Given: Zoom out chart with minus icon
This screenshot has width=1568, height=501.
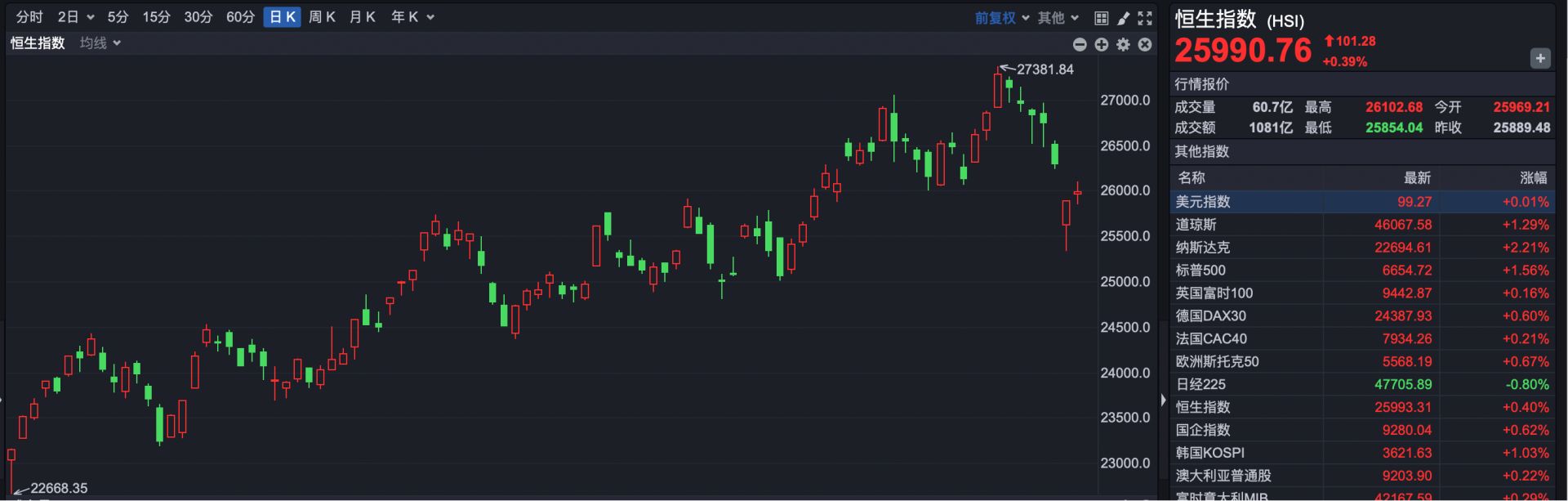Looking at the screenshot, I should click(x=1080, y=45).
